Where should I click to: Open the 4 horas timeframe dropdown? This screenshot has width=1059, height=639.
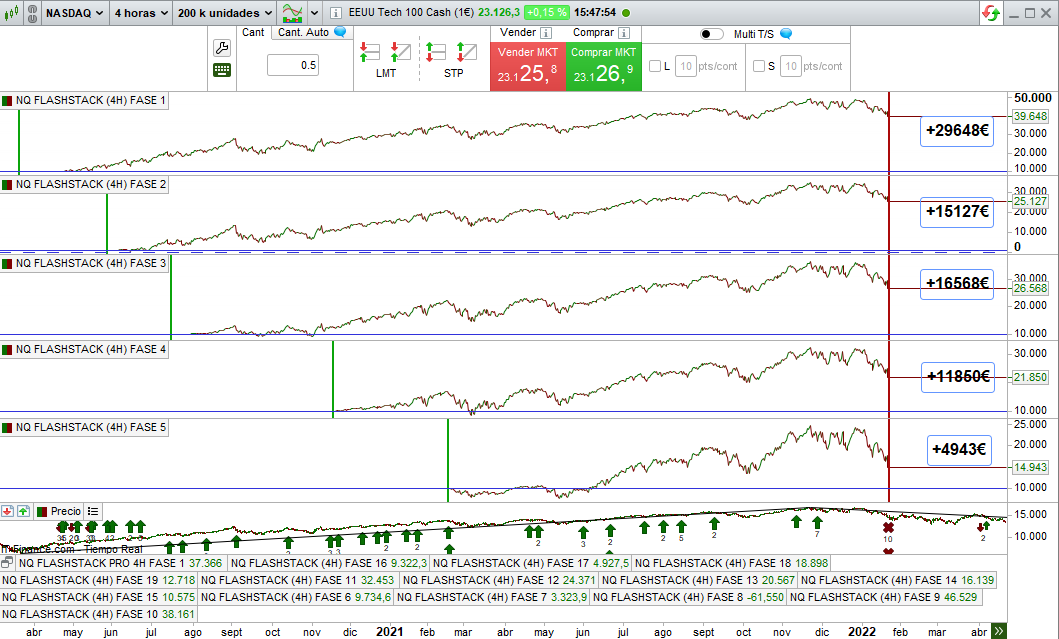pyautogui.click(x=139, y=13)
